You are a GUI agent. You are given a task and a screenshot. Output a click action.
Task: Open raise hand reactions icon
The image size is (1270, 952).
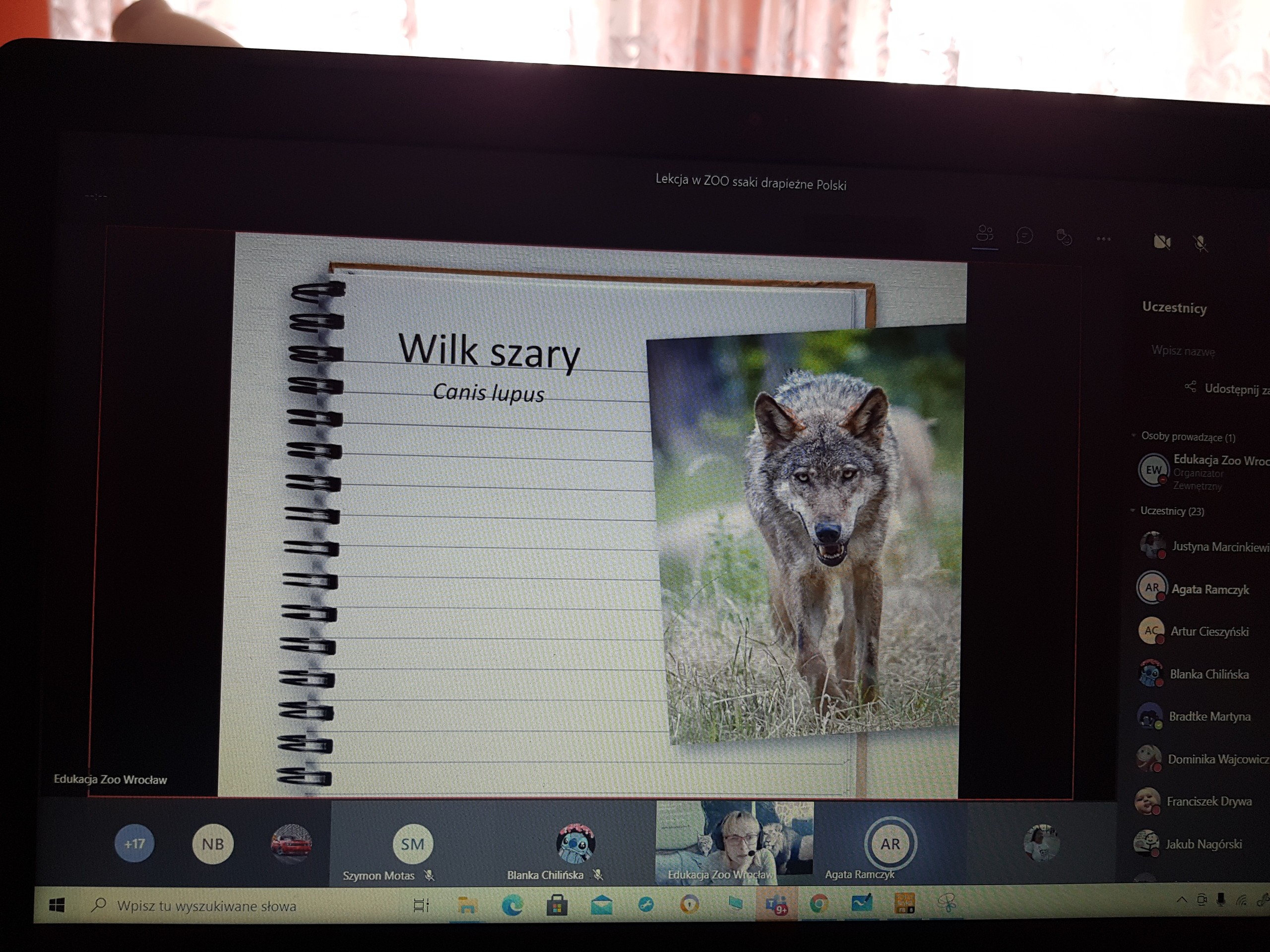tap(1064, 237)
